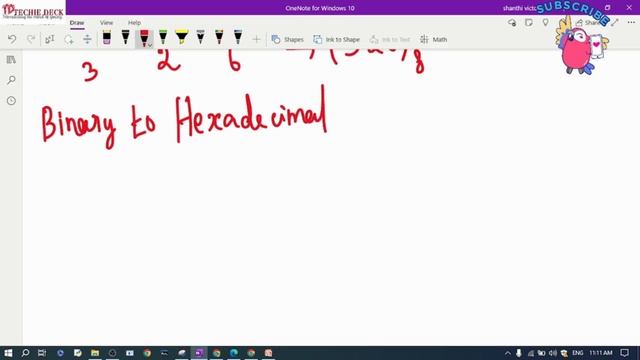The image size is (640, 360).
Task: Open recent notes clock icon
Action: coord(11,100)
